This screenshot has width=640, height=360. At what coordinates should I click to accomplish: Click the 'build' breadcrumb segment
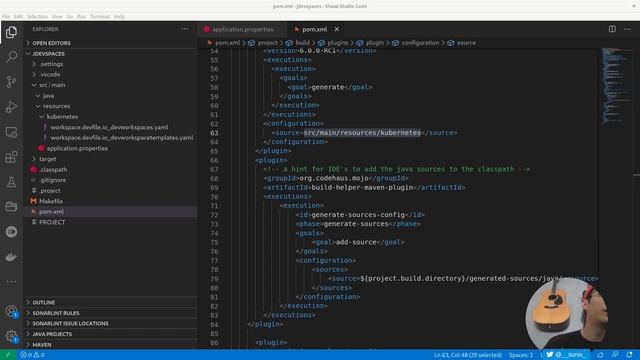coord(302,43)
